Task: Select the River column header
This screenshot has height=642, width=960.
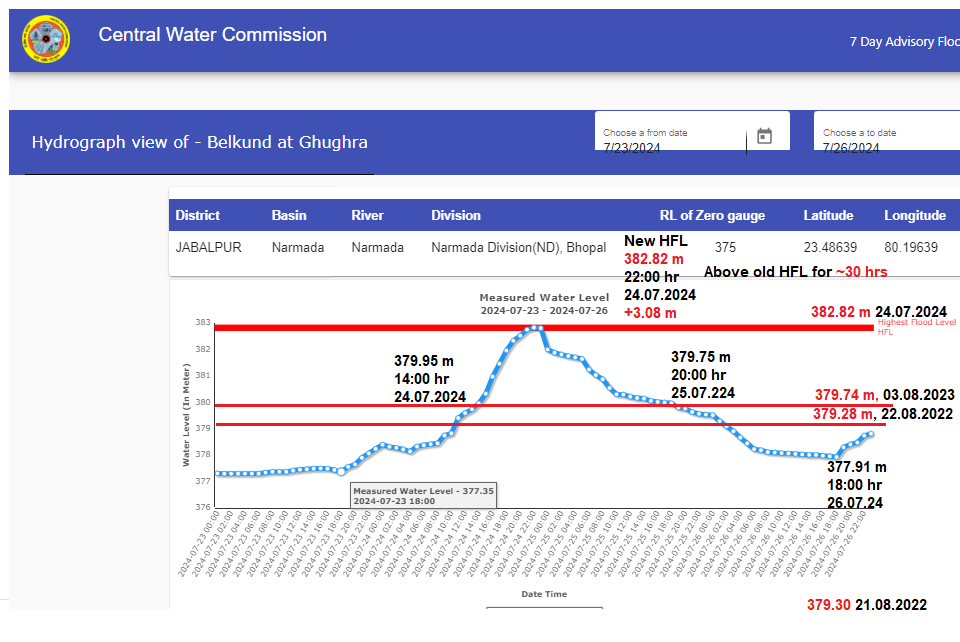Action: tap(368, 215)
